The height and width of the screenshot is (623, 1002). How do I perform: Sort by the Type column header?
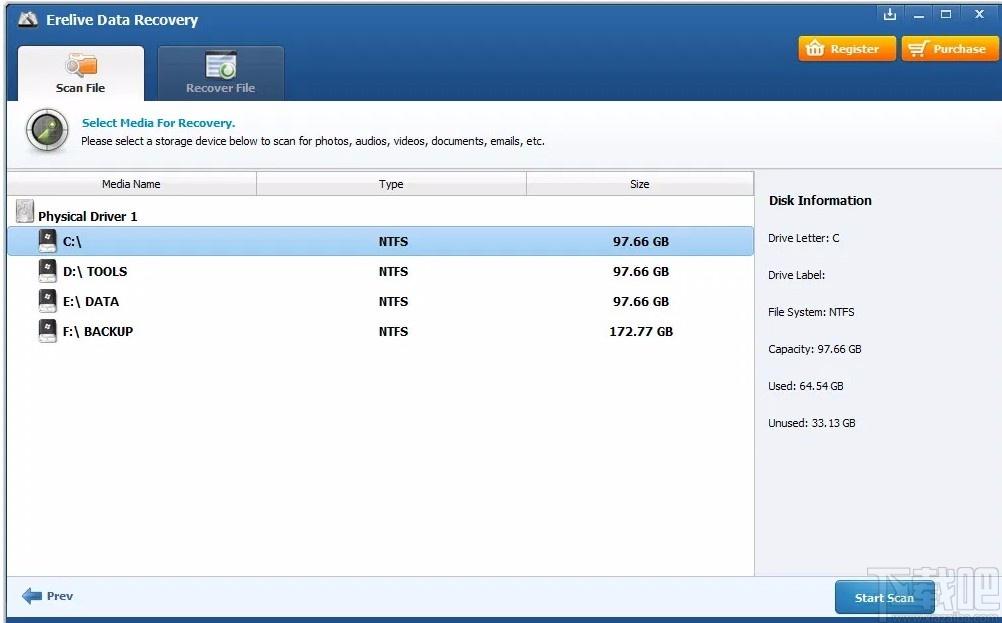tap(391, 184)
